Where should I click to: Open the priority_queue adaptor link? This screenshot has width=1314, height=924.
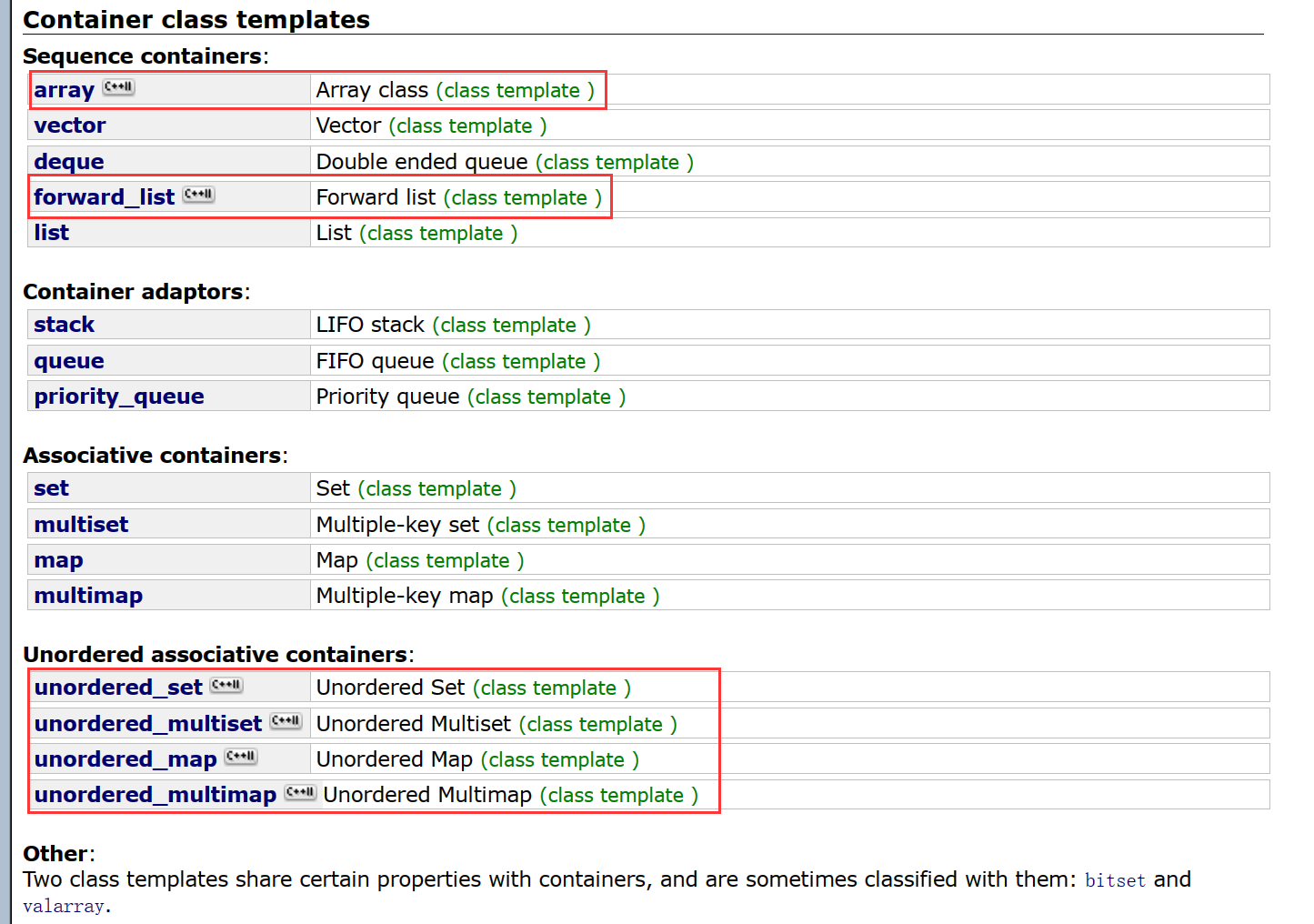click(119, 397)
